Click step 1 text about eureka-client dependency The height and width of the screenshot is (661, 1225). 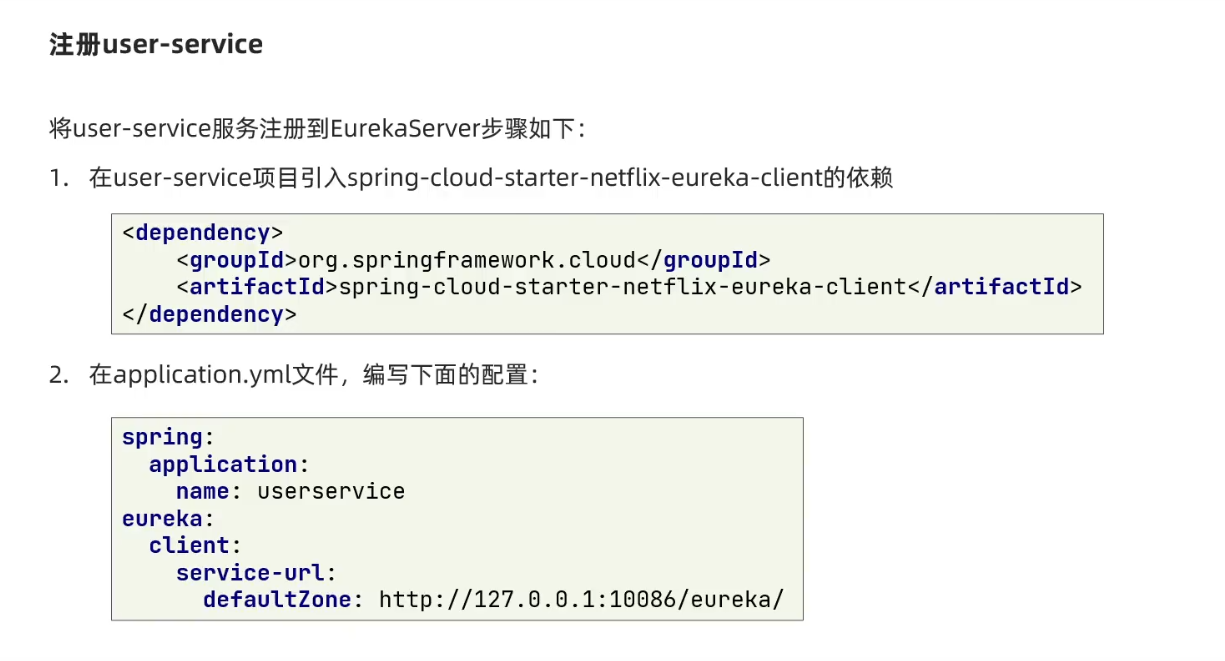(x=490, y=179)
